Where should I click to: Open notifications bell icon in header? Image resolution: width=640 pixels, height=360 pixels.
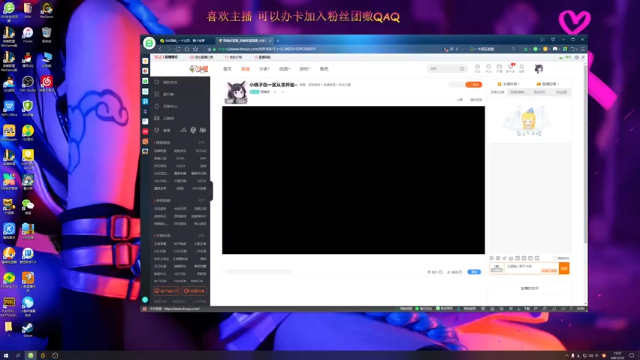[x=522, y=68]
